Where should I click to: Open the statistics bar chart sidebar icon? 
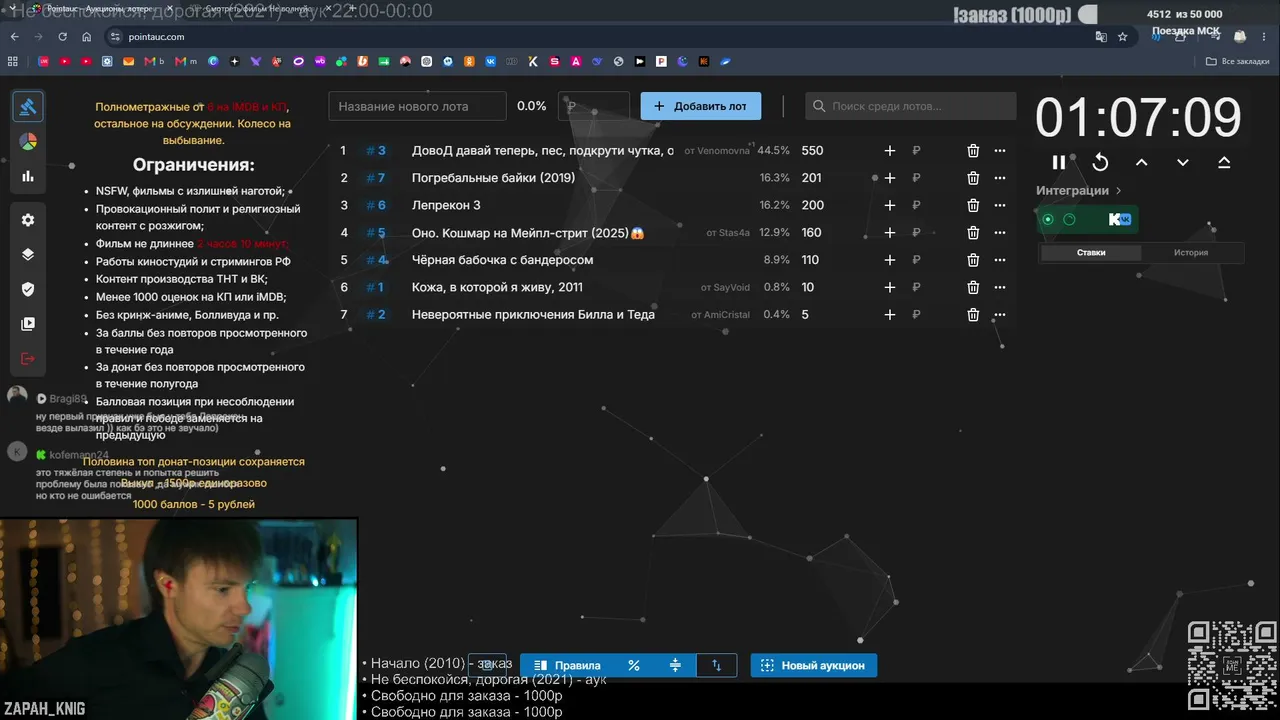tap(28, 176)
